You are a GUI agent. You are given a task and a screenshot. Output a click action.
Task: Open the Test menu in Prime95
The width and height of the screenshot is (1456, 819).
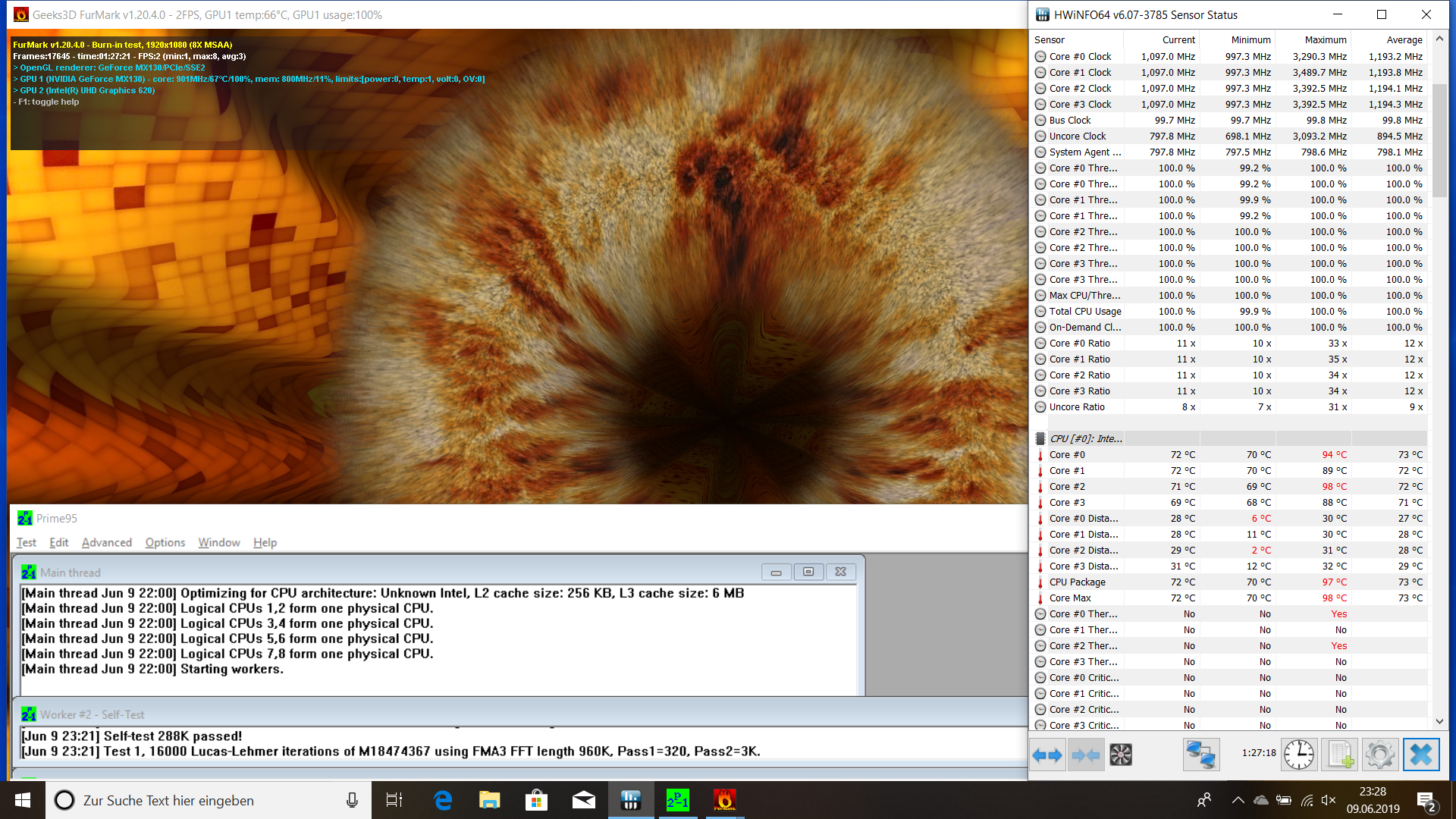click(x=26, y=542)
